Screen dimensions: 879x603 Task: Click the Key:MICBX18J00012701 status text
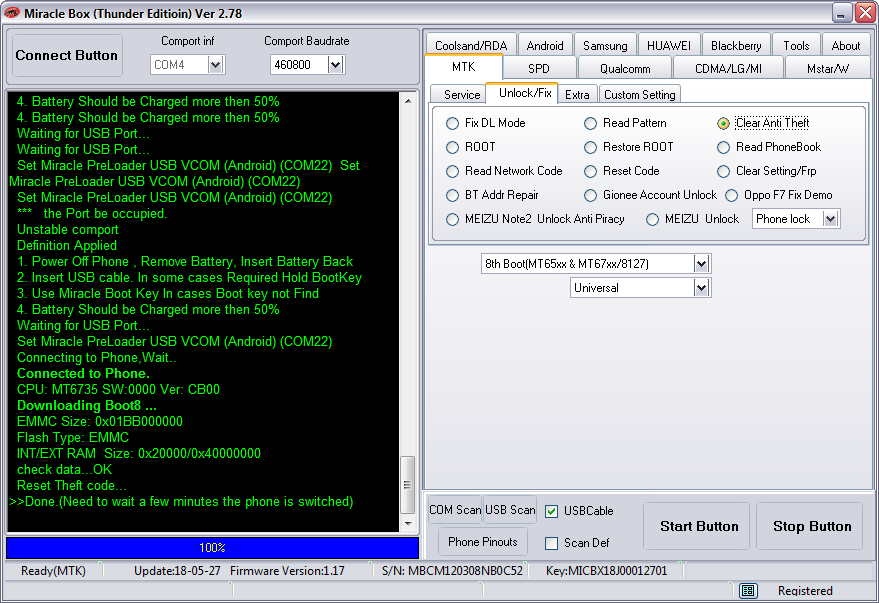click(x=607, y=571)
